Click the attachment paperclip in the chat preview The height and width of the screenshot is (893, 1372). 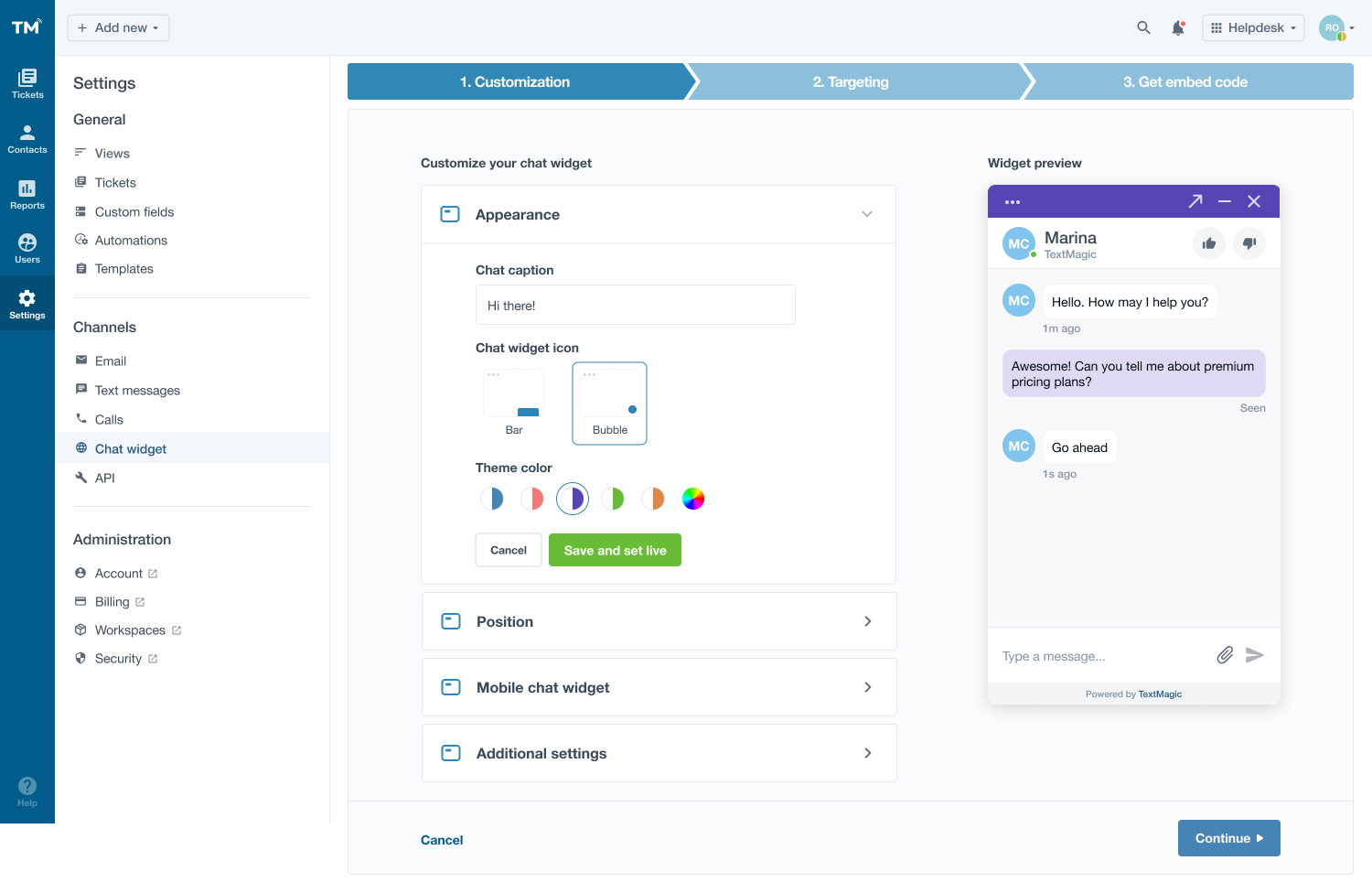tap(1225, 655)
